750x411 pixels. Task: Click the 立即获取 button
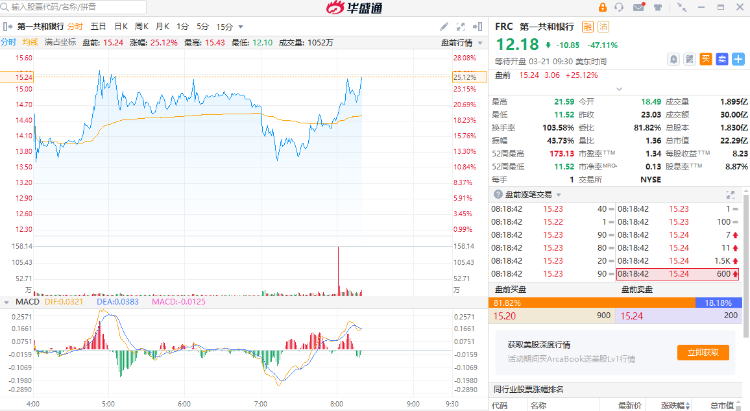(703, 353)
